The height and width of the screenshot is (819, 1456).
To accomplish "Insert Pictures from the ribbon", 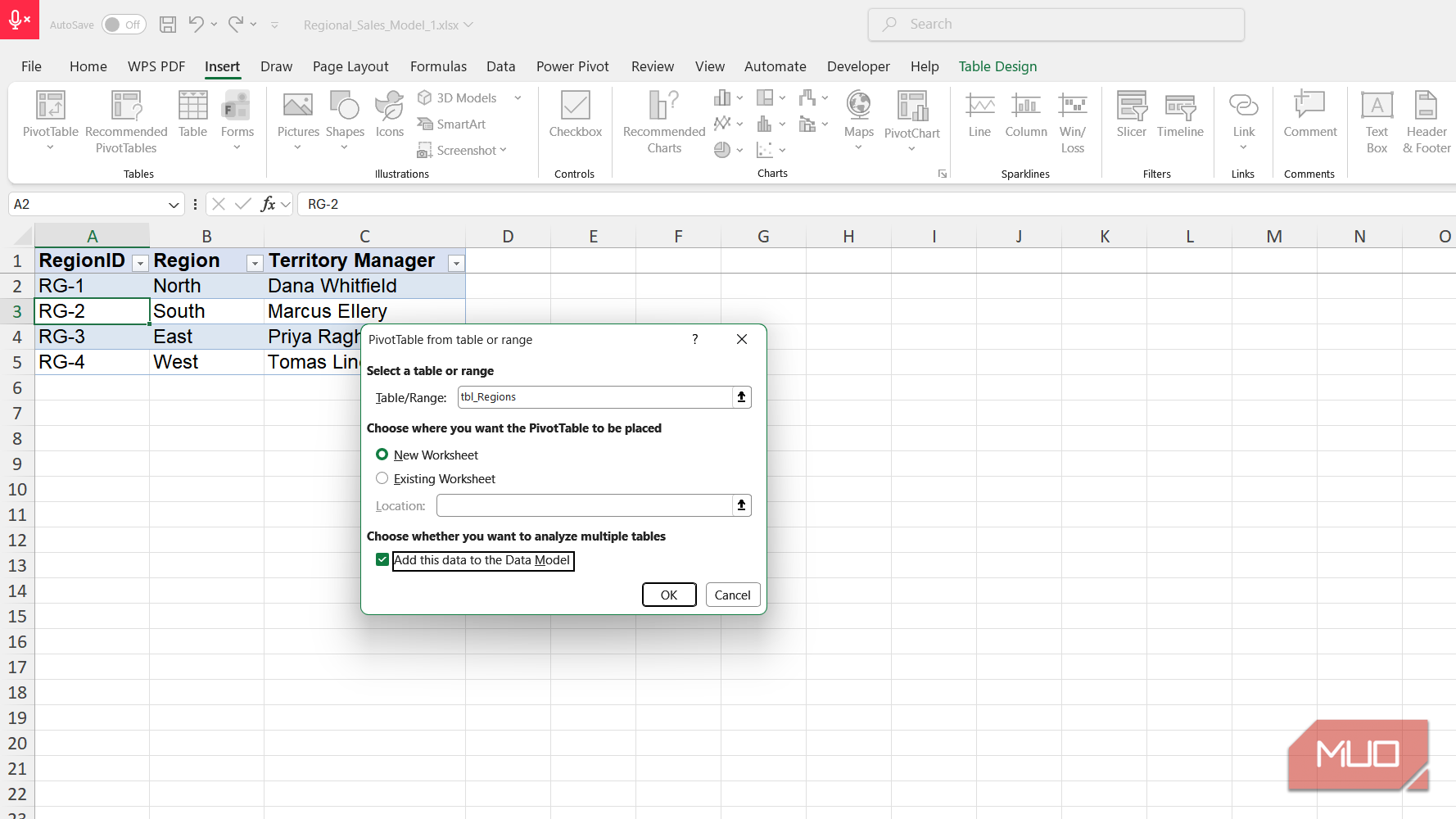I will click(x=298, y=120).
